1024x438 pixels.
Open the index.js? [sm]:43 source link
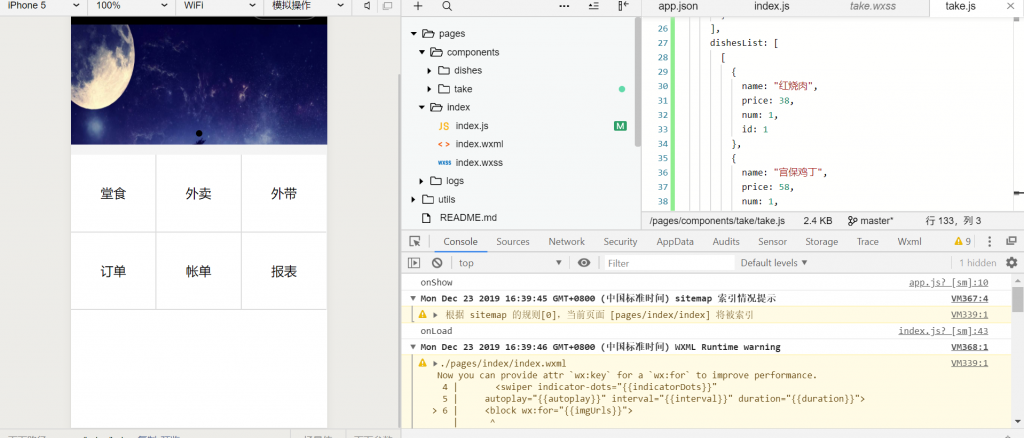tap(943, 331)
